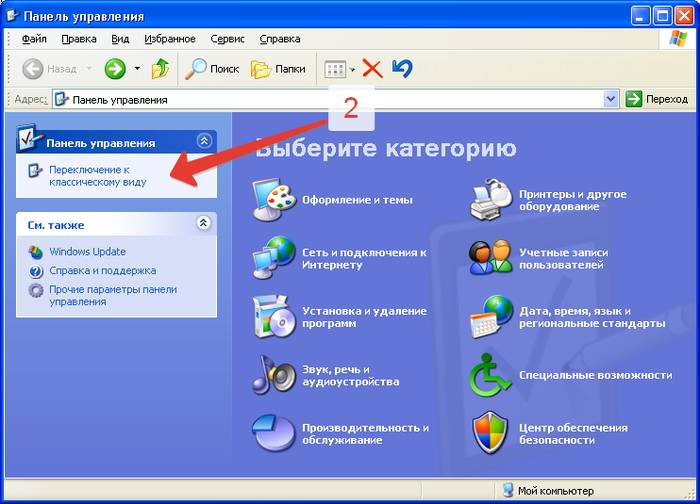Screen dimensions: 700x504
Task: Open the Центр обеспечения безопасности shield icon
Action: [x=491, y=432]
